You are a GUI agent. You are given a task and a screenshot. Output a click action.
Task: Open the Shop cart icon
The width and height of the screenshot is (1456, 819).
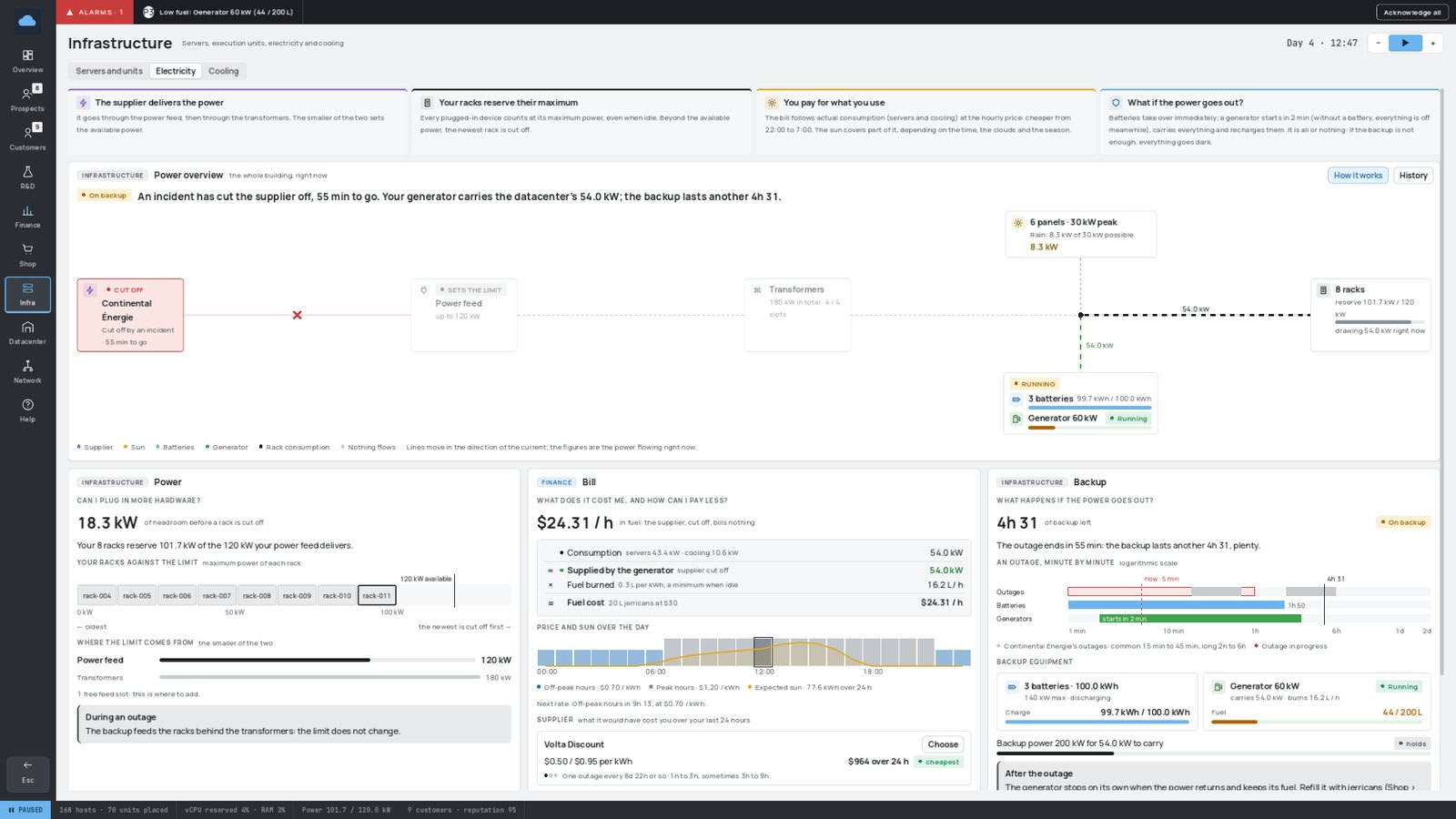[x=27, y=255]
